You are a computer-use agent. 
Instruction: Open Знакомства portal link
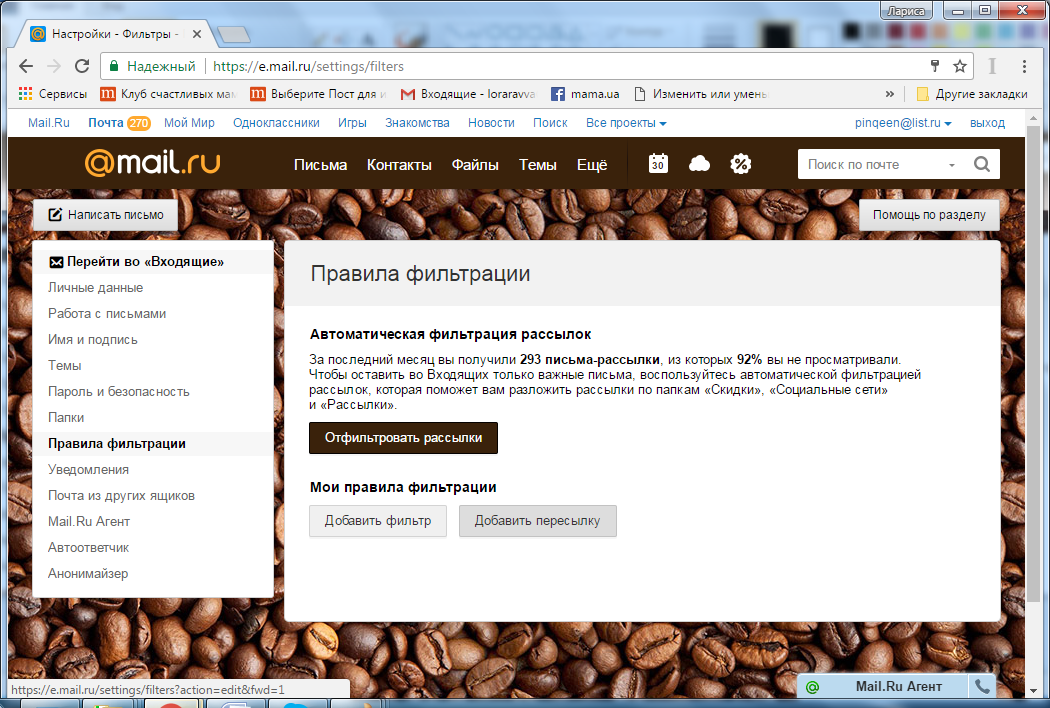point(417,123)
